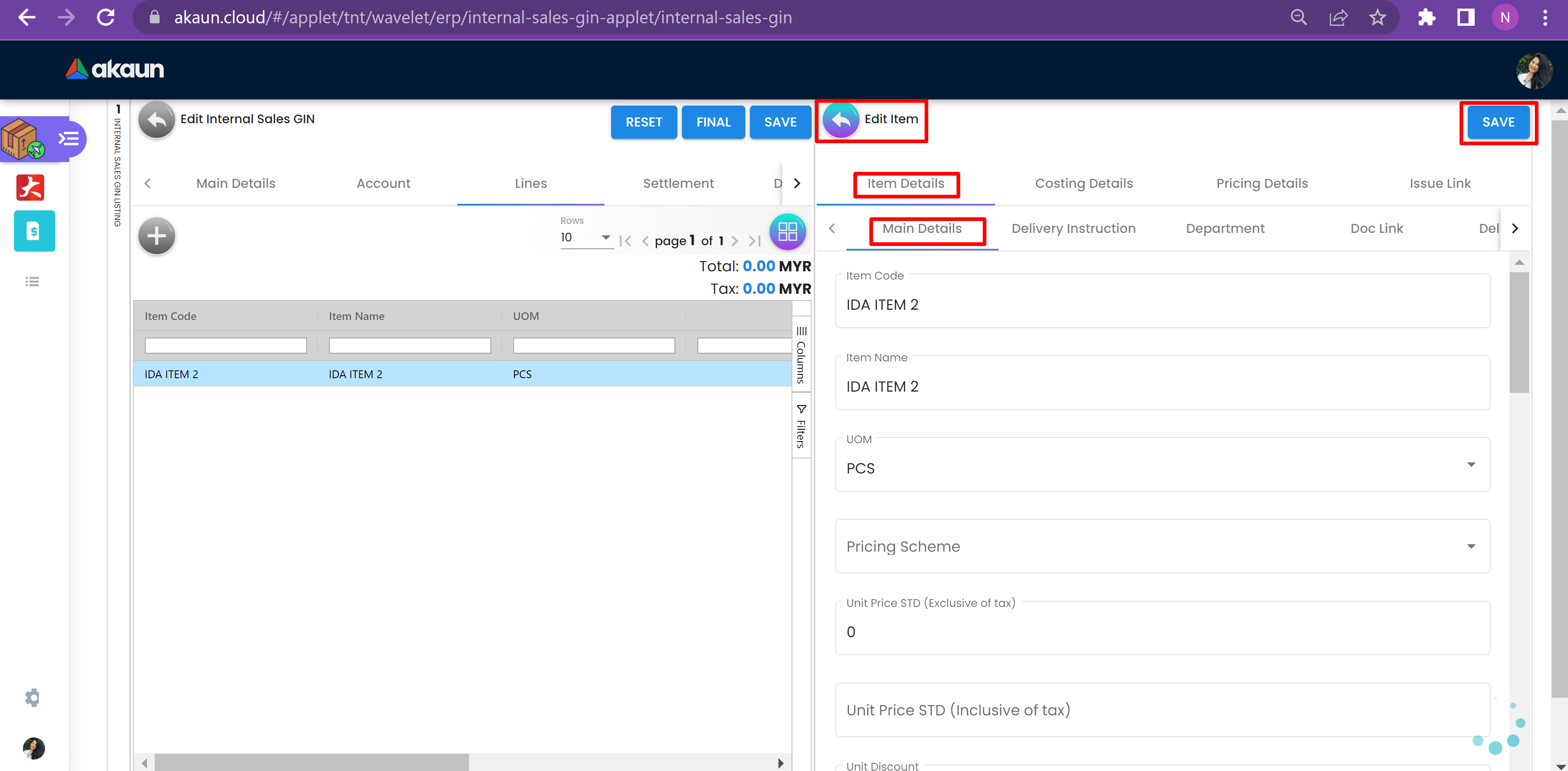Screen dimensions: 1568x771
Task: Open the sidebar list menu icon
Action: point(32,282)
